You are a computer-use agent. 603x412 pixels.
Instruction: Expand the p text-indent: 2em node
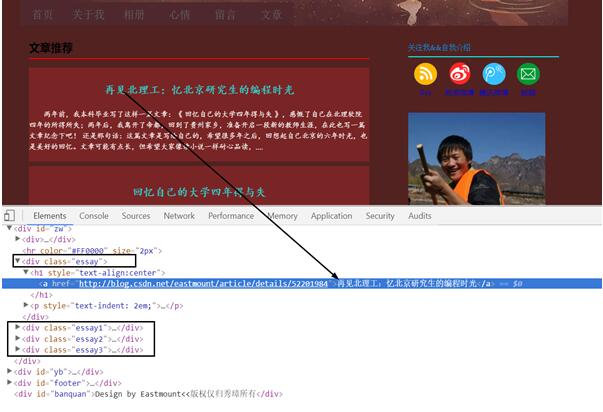26,305
